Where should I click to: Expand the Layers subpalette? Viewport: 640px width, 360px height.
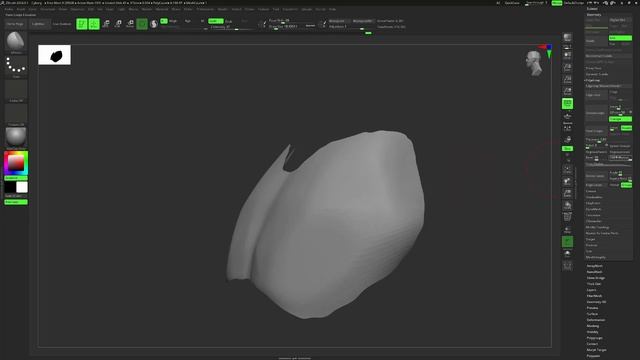[592, 290]
